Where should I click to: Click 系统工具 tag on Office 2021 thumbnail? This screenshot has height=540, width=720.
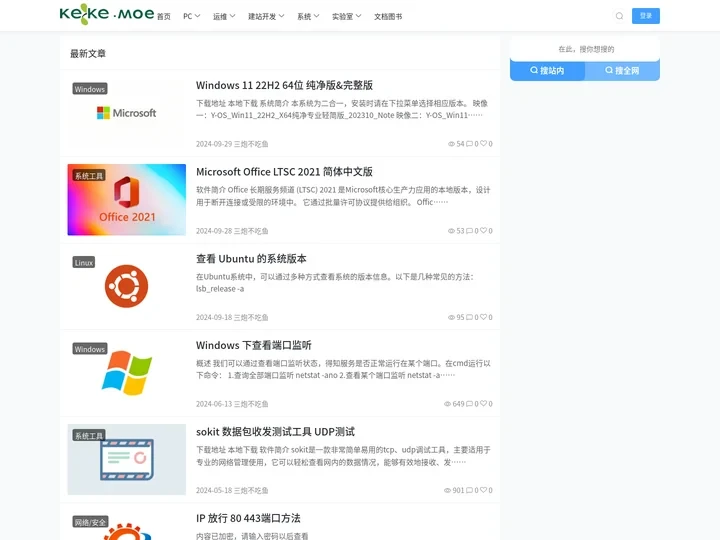[89, 176]
